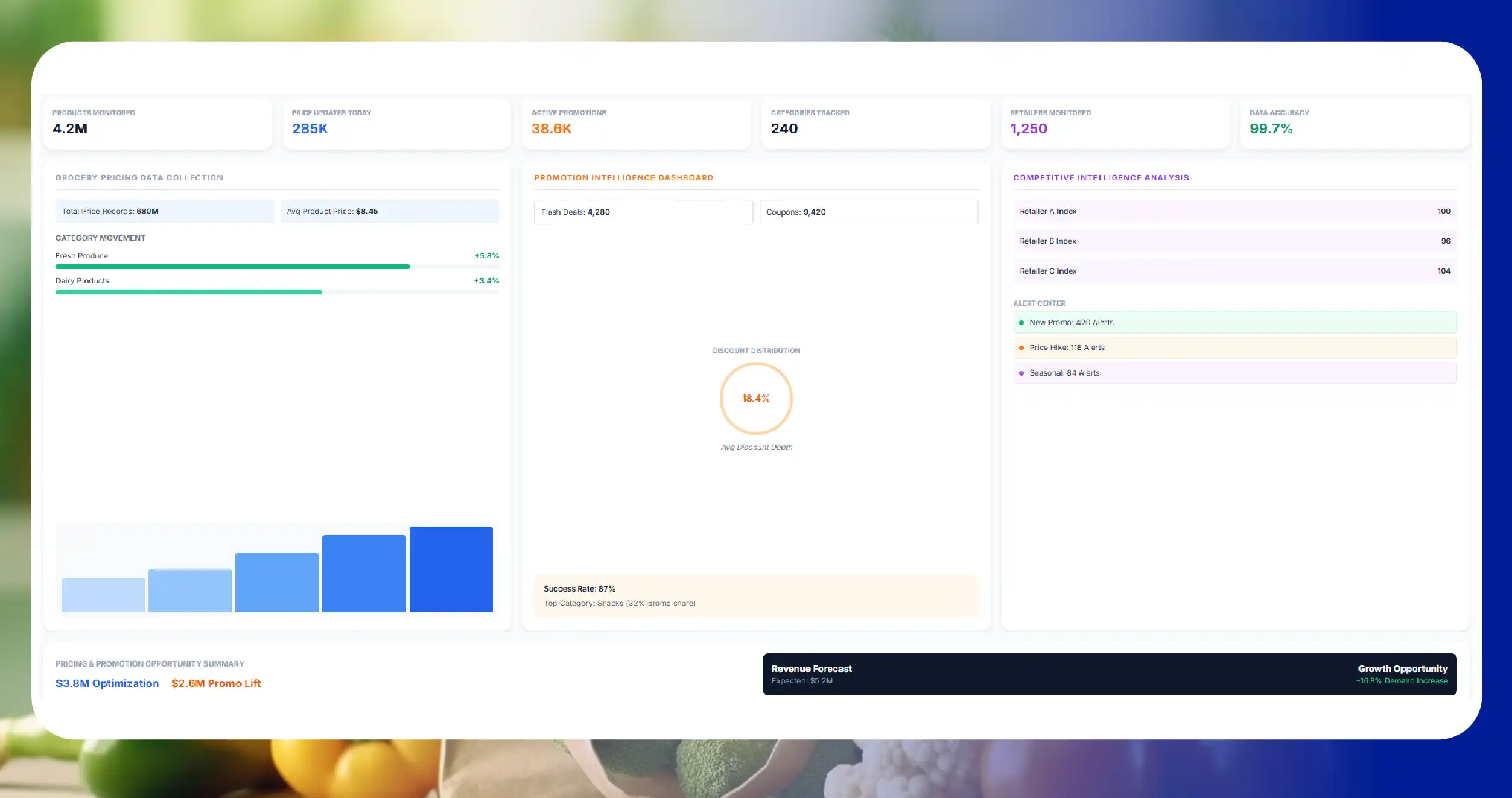Click the lightest blue shortest chart bar

tap(103, 595)
